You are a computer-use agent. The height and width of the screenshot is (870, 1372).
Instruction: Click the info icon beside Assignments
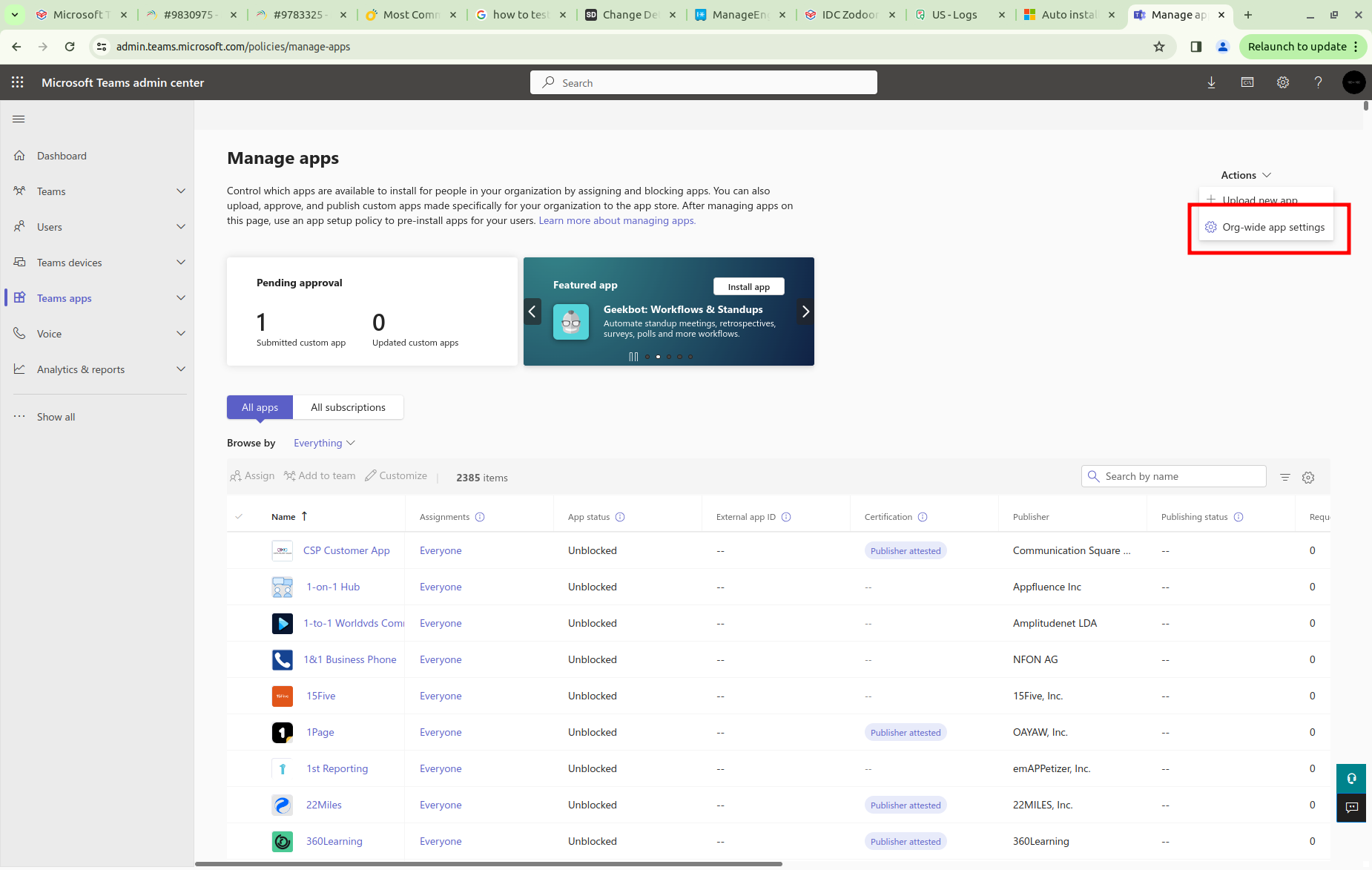click(480, 517)
